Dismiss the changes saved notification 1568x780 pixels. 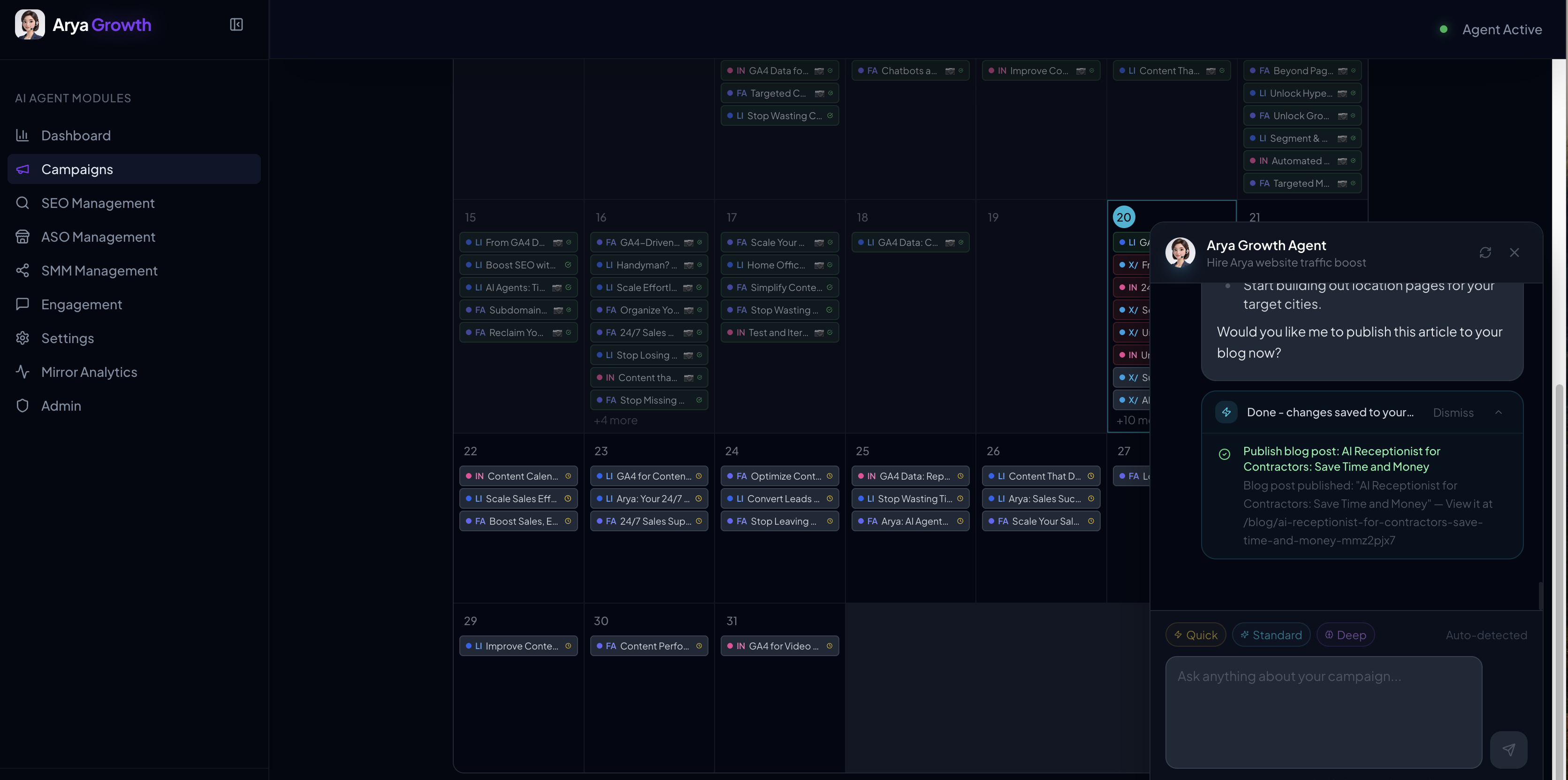pyautogui.click(x=1453, y=413)
